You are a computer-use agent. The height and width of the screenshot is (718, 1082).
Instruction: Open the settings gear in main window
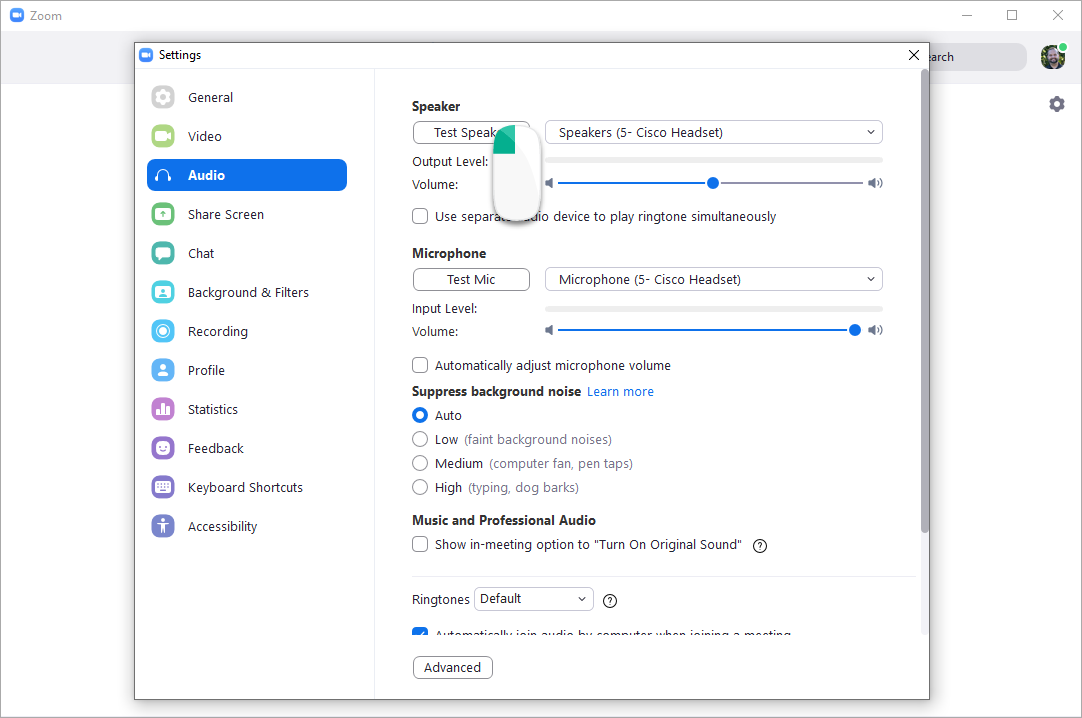click(1057, 103)
